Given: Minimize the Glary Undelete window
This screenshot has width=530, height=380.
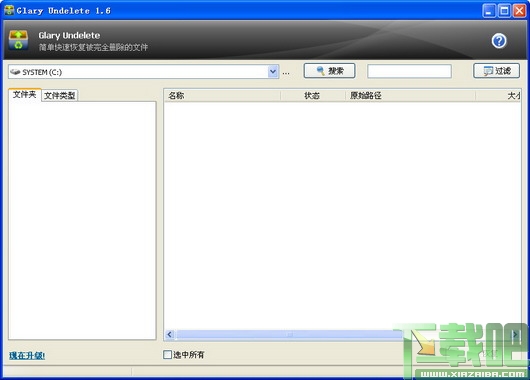Looking at the screenshot, I should (x=488, y=11).
